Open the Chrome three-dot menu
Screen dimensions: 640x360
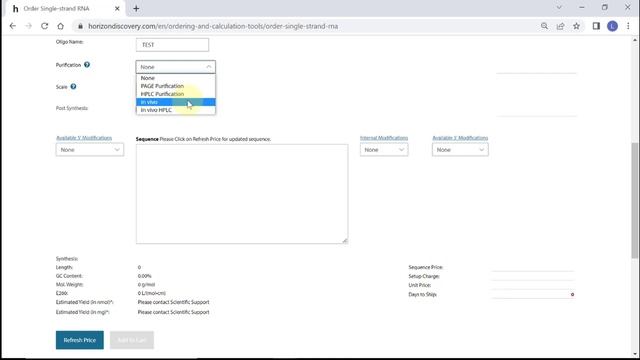pos(628,26)
